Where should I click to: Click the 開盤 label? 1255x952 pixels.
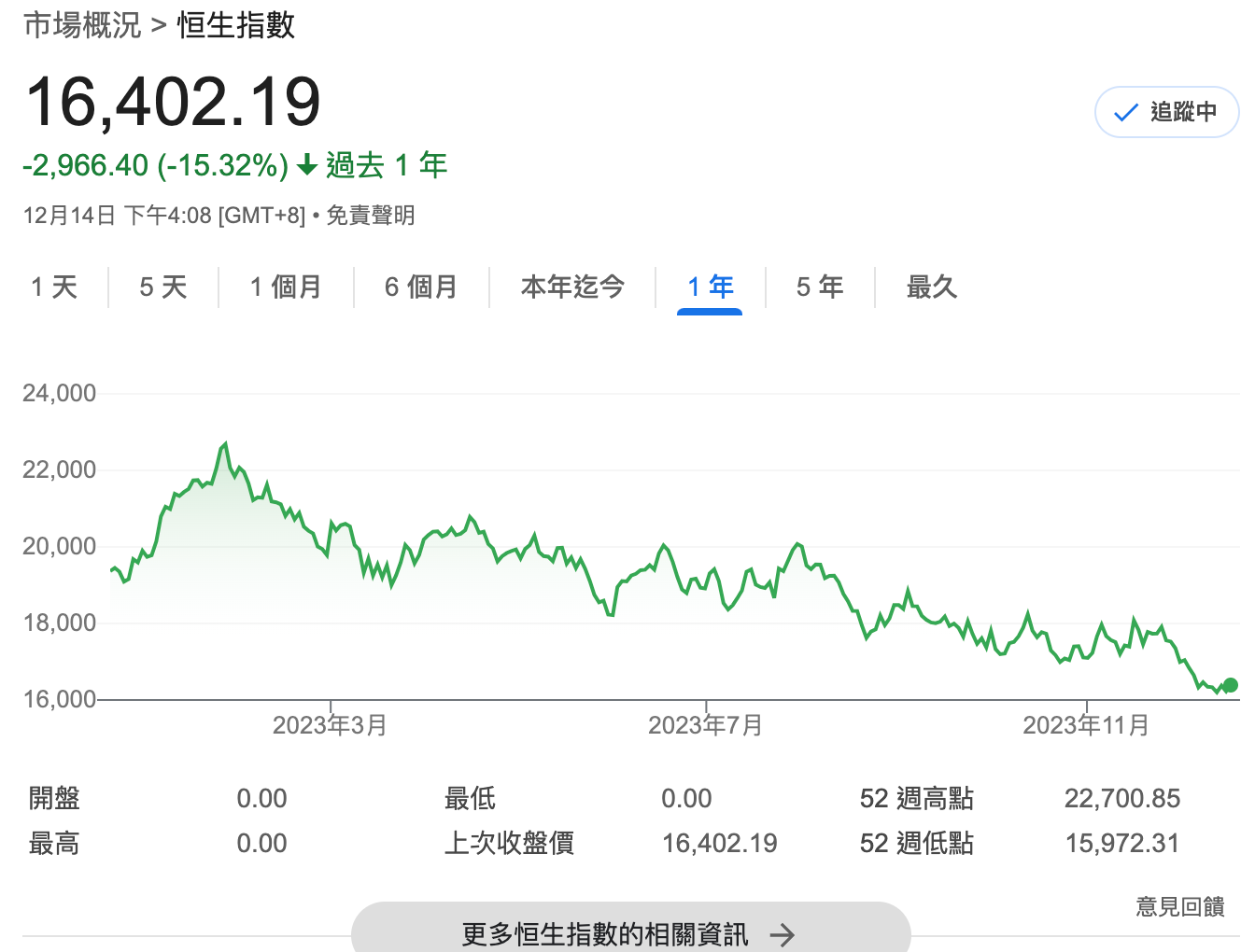pos(54,799)
